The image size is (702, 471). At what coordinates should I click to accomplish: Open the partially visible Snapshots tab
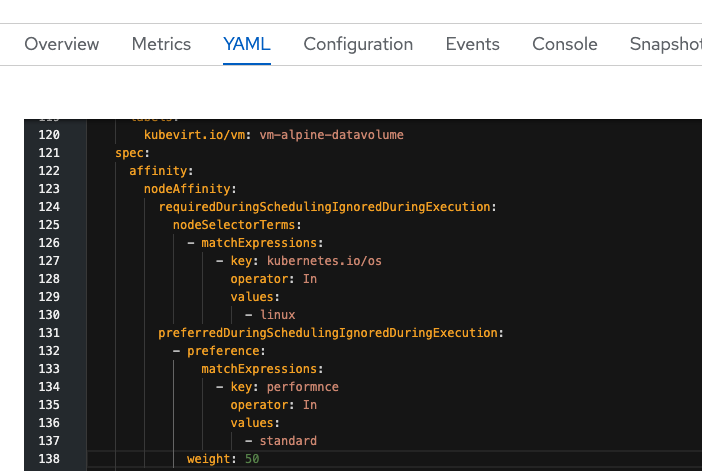click(665, 44)
